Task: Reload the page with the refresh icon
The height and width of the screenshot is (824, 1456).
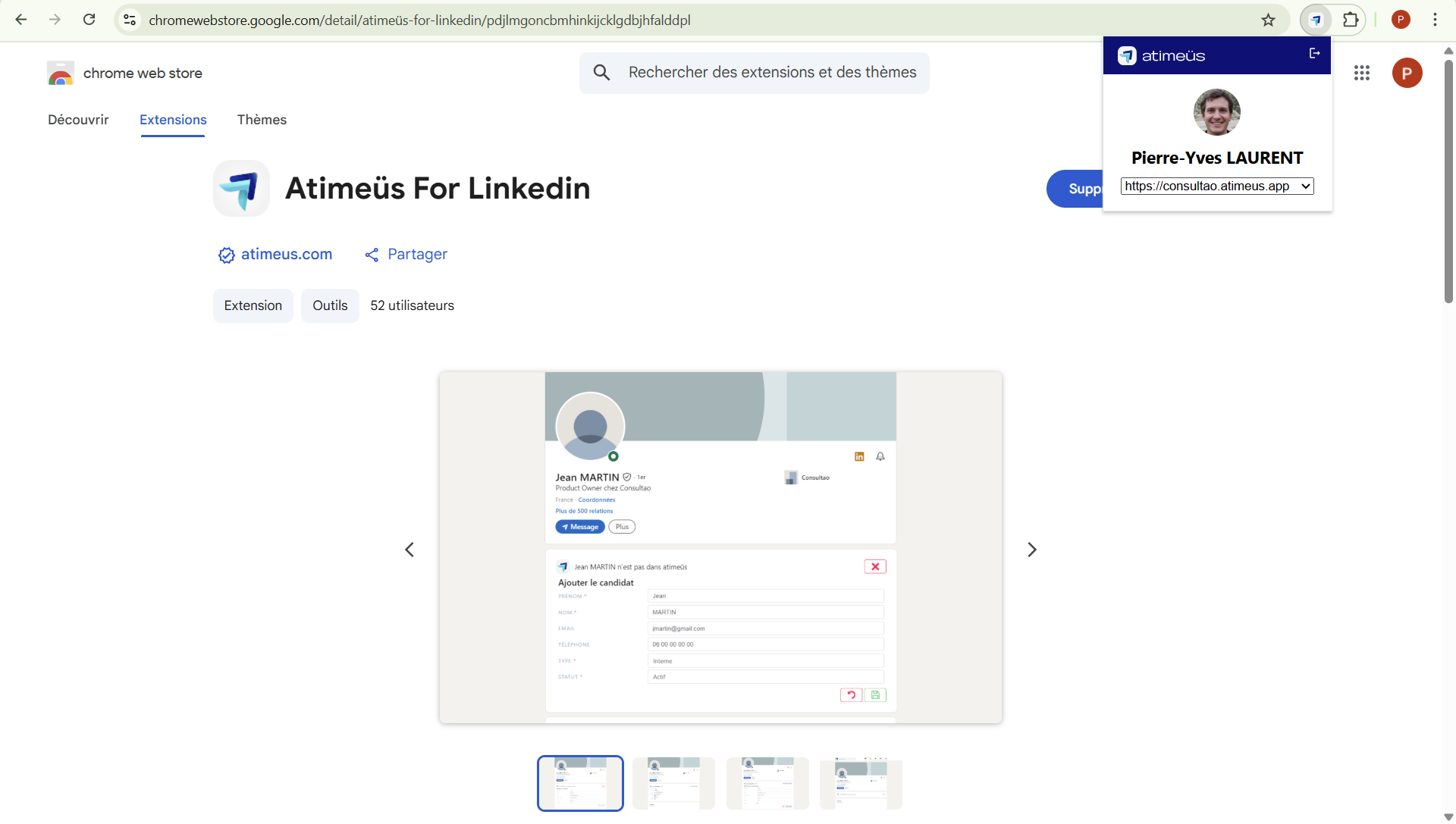Action: point(89,20)
